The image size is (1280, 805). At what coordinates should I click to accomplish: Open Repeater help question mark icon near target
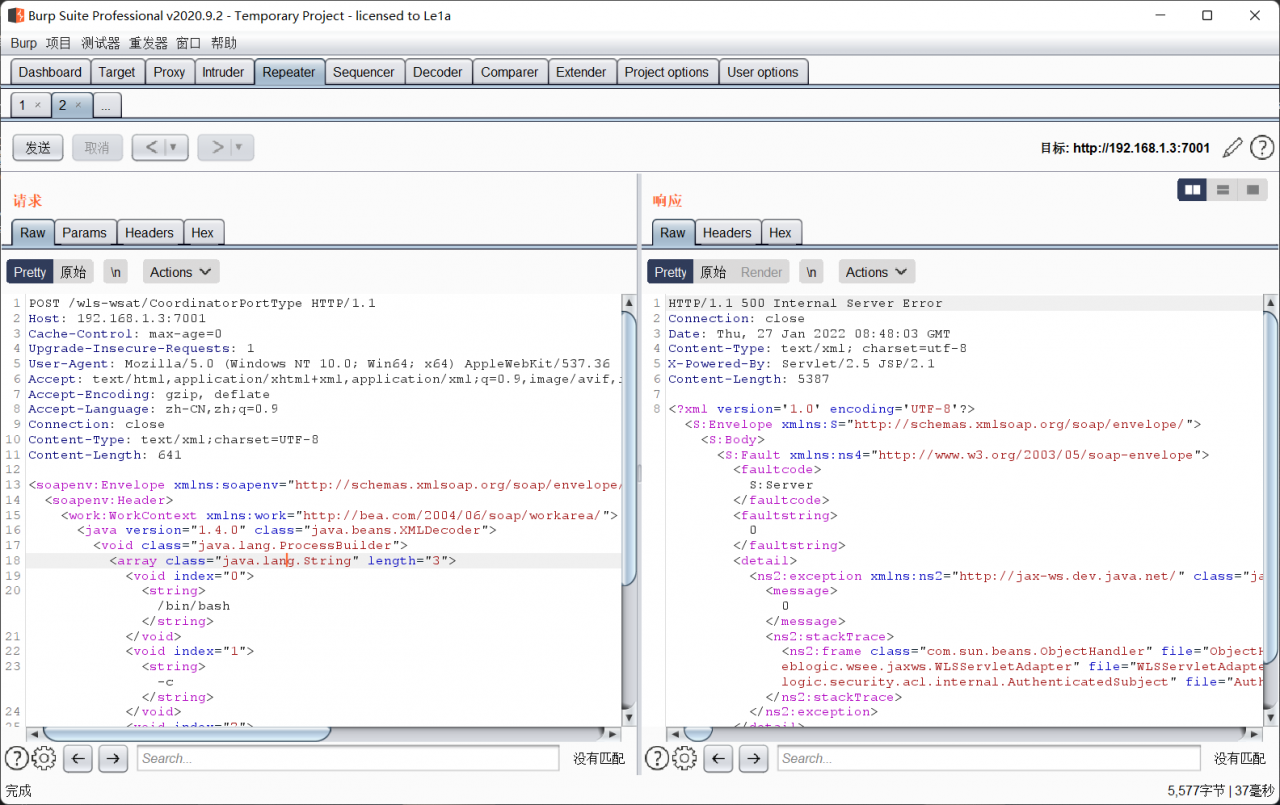pyautogui.click(x=1262, y=148)
